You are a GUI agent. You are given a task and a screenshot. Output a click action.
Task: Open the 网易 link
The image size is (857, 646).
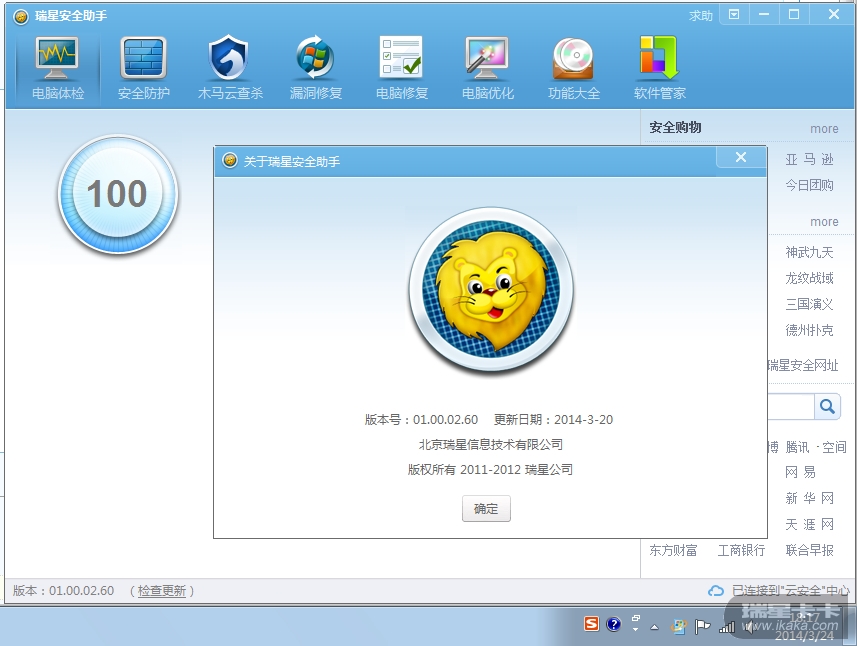pos(800,472)
